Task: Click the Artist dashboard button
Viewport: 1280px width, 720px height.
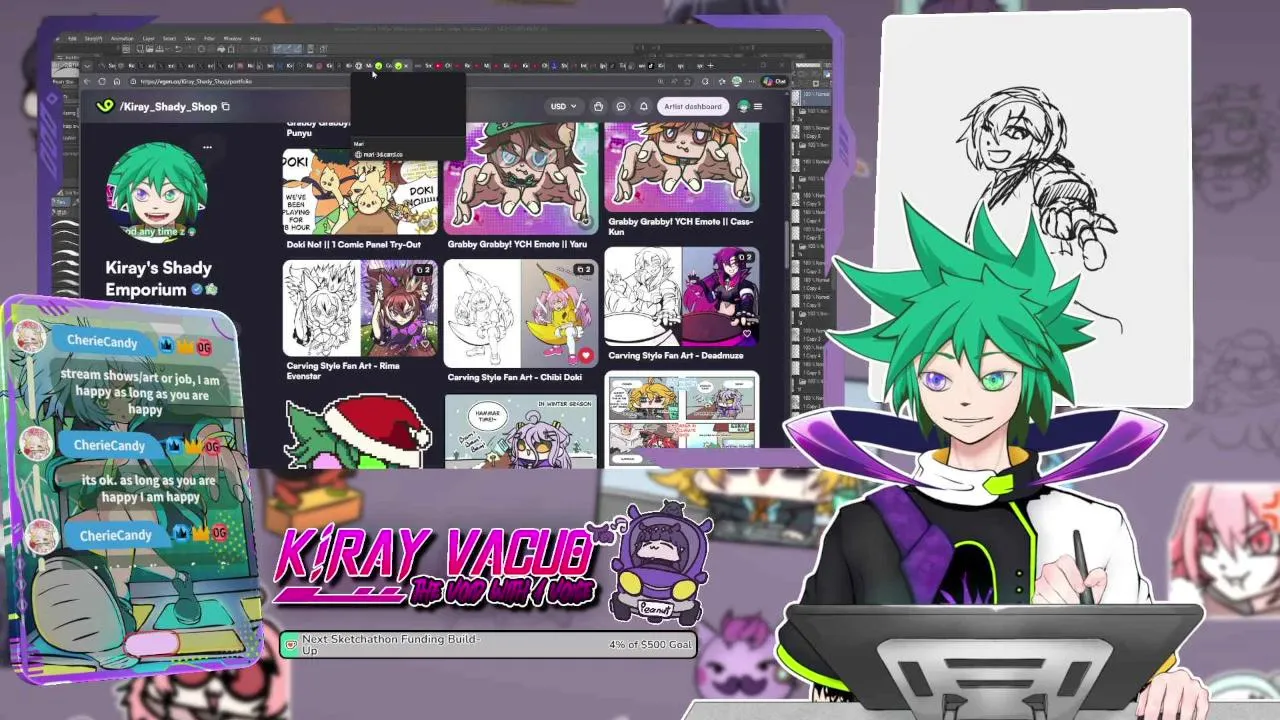Action: 692,106
